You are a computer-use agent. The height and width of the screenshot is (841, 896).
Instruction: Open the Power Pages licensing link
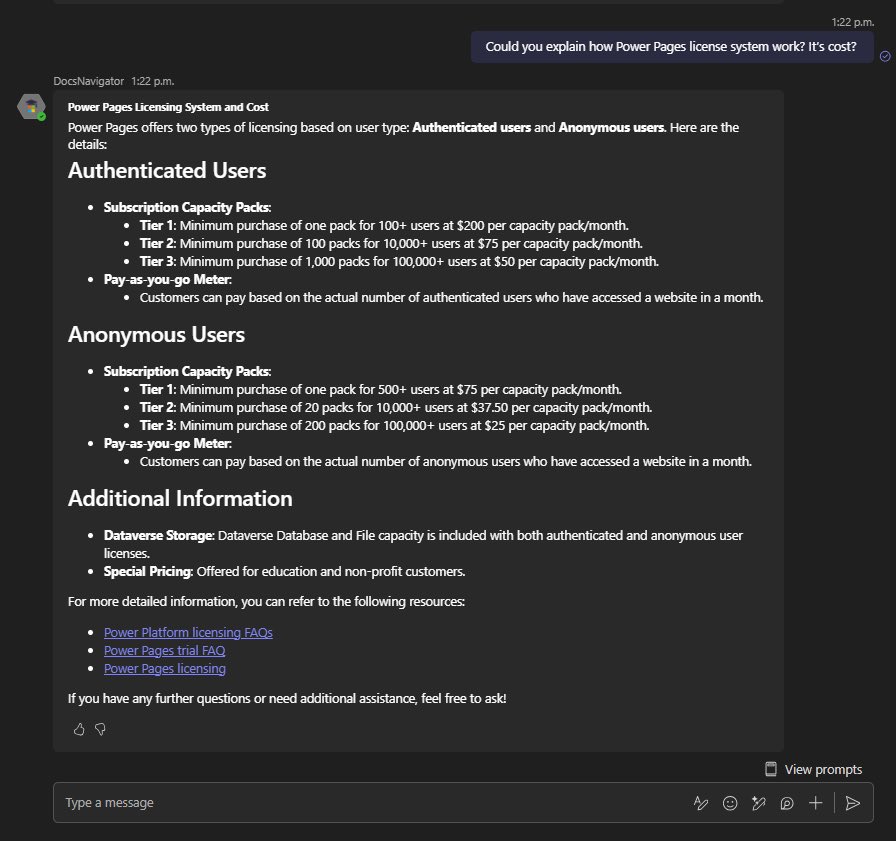[x=165, y=668]
